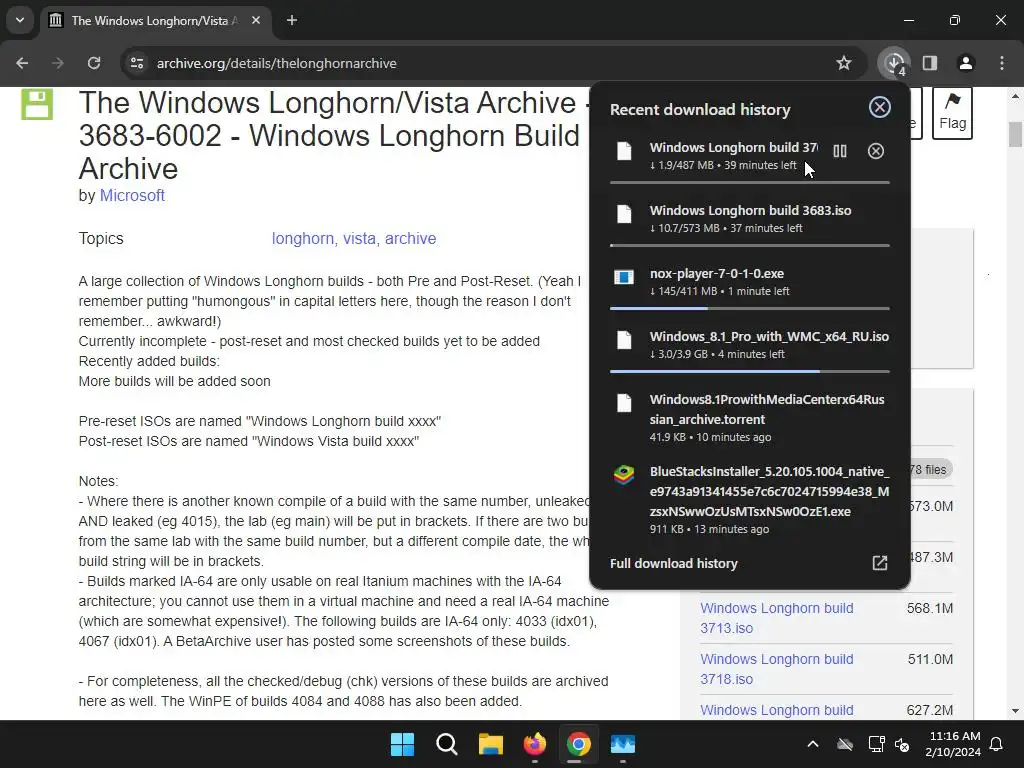The width and height of the screenshot is (1024, 768).
Task: Open the cloud sync tray icon
Action: coord(845,744)
